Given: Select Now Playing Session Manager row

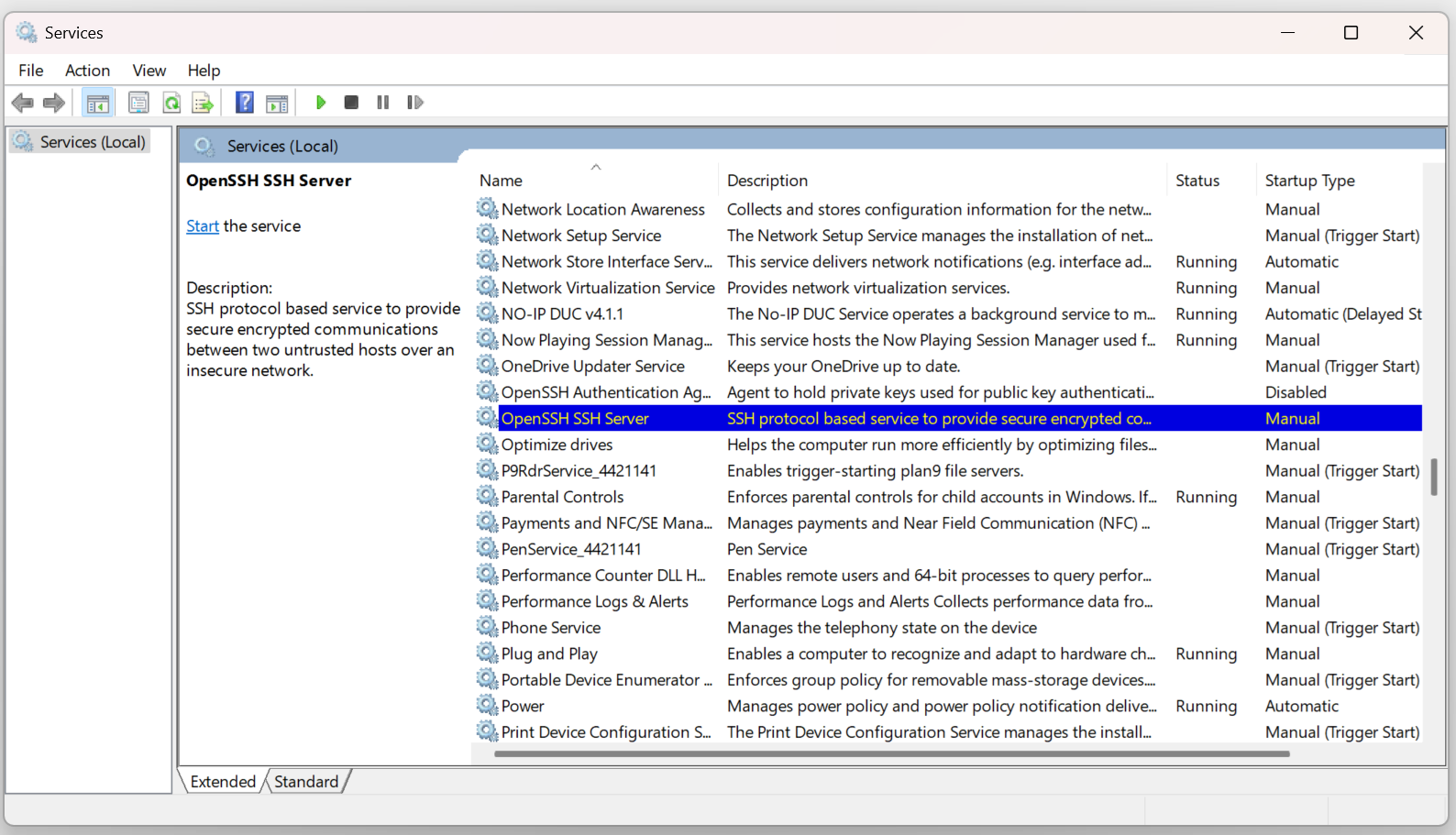Looking at the screenshot, I should [x=949, y=340].
